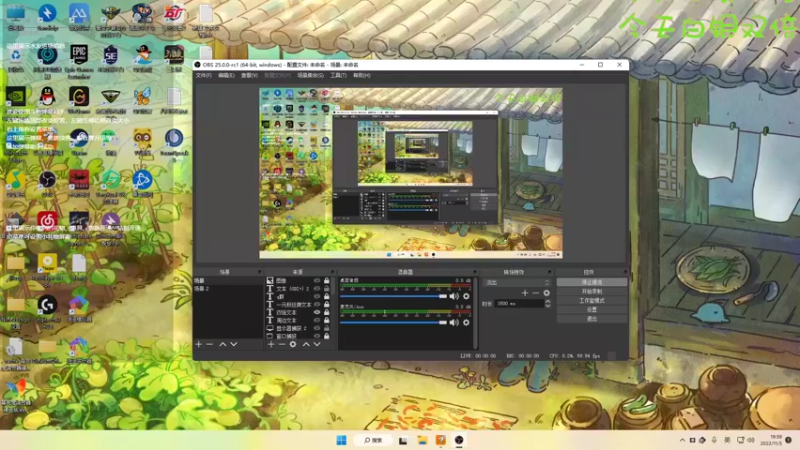Viewport: 800px width, 450px height.
Task: Click the OBS icon in the taskbar
Action: pyautogui.click(x=459, y=440)
